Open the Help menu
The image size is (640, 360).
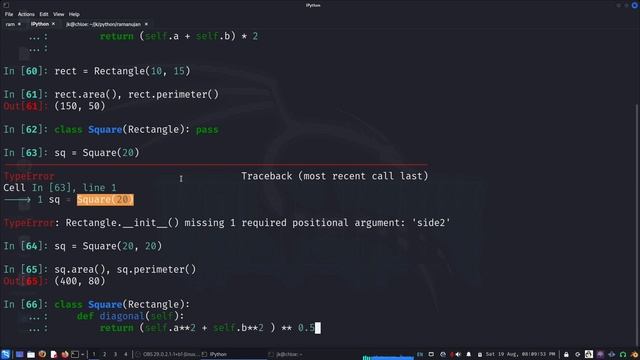click(x=74, y=14)
